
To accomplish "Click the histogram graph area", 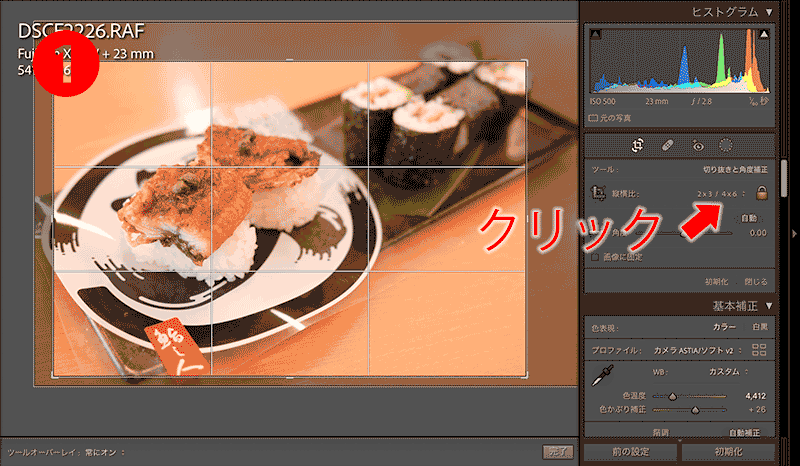I will click(680, 61).
